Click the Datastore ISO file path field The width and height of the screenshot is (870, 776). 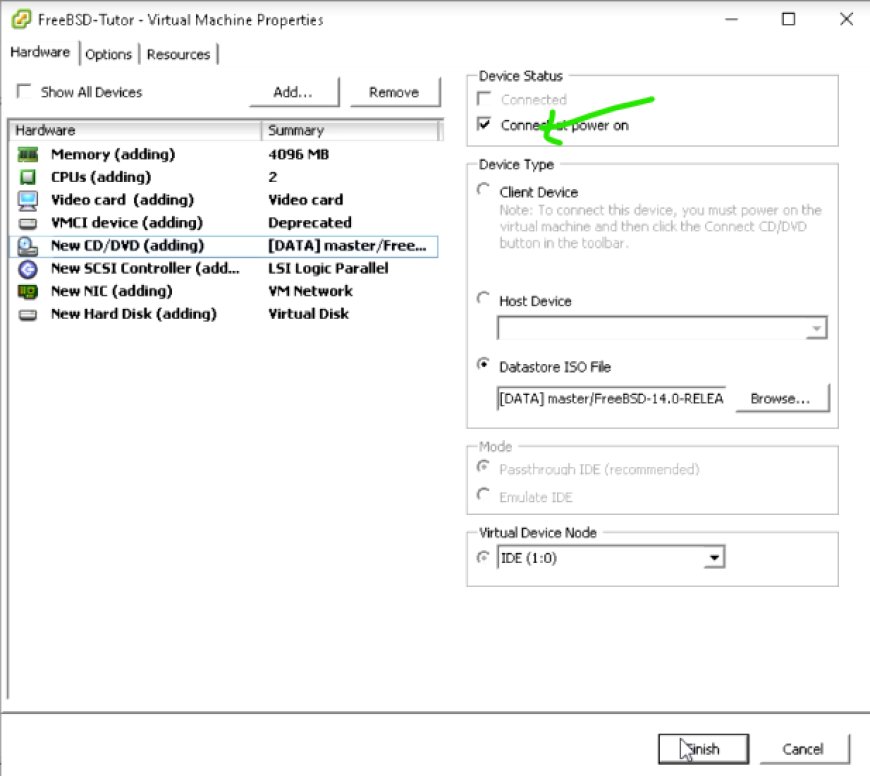[x=611, y=398]
